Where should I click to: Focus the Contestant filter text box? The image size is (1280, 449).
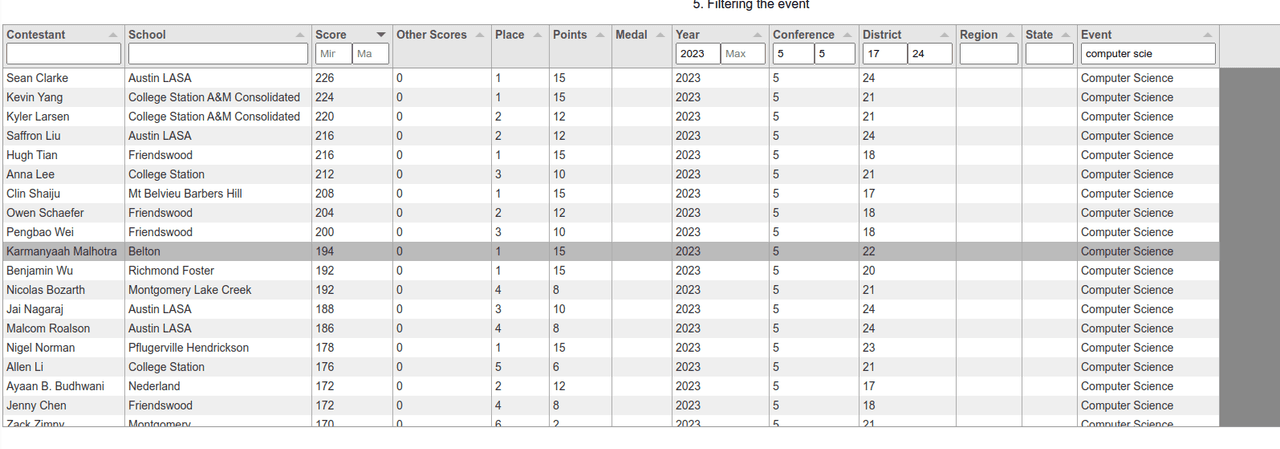tap(63, 54)
